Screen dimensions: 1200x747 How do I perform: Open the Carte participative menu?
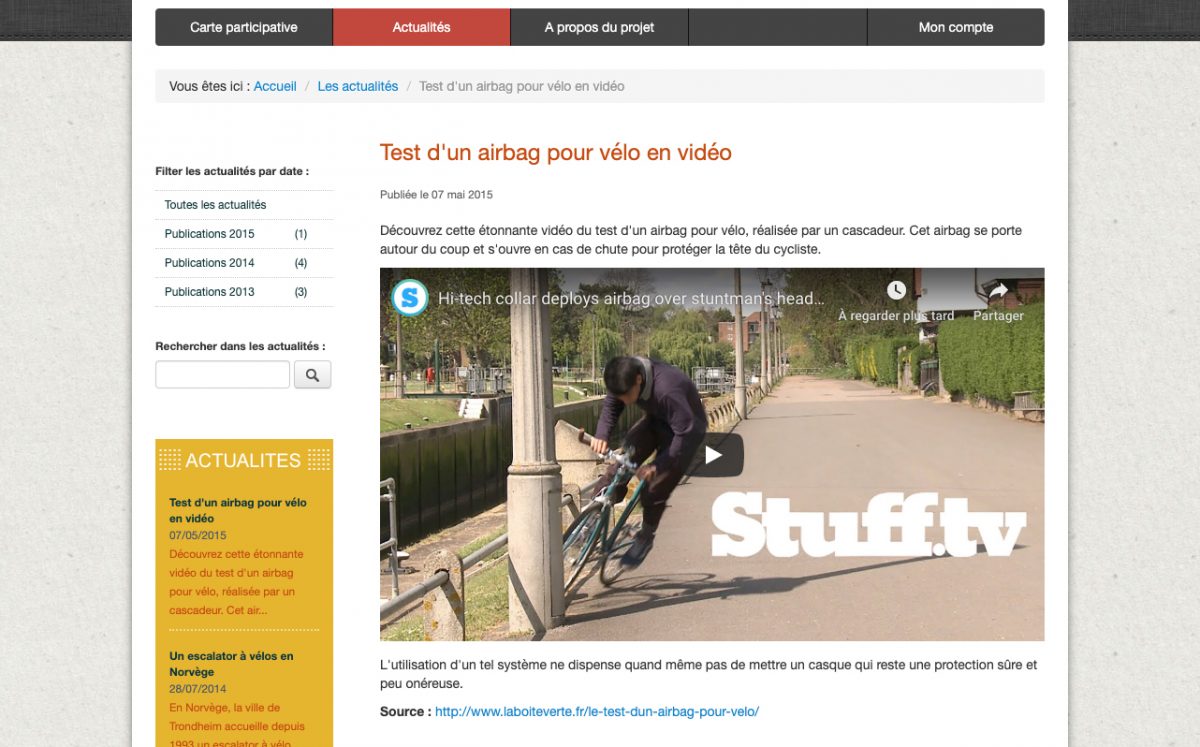(x=244, y=27)
